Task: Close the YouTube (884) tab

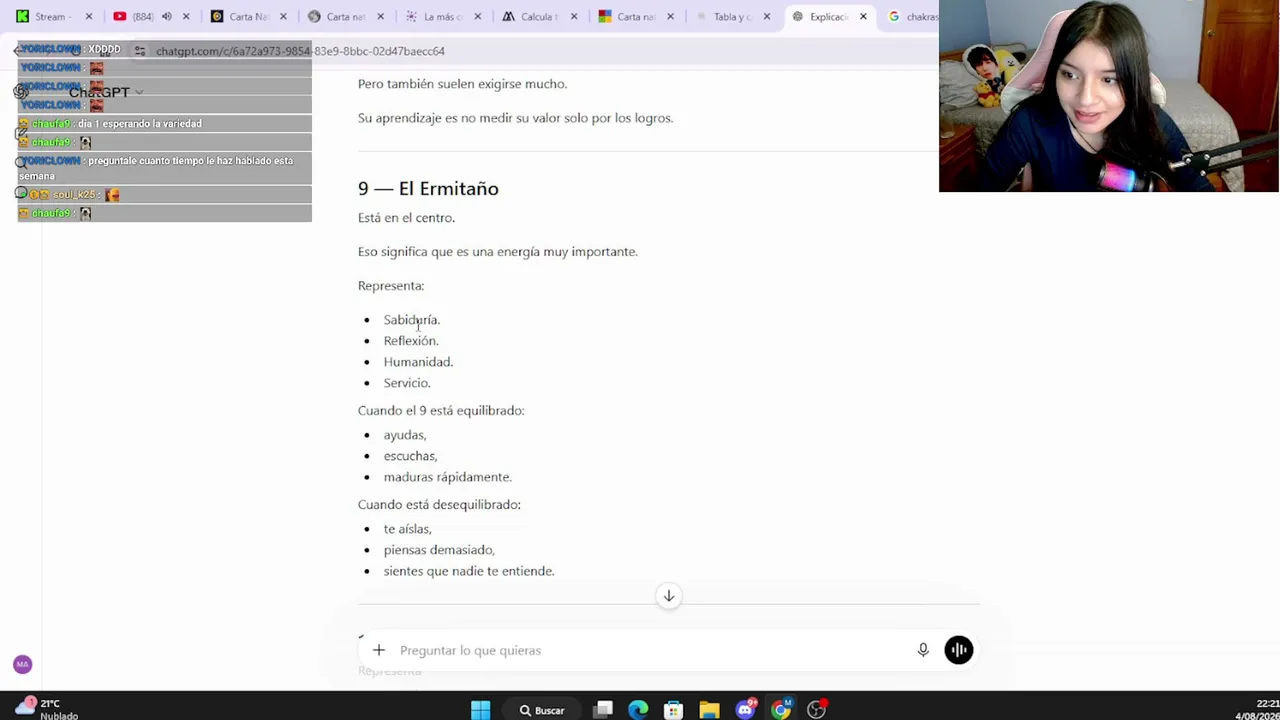Action: point(186,16)
